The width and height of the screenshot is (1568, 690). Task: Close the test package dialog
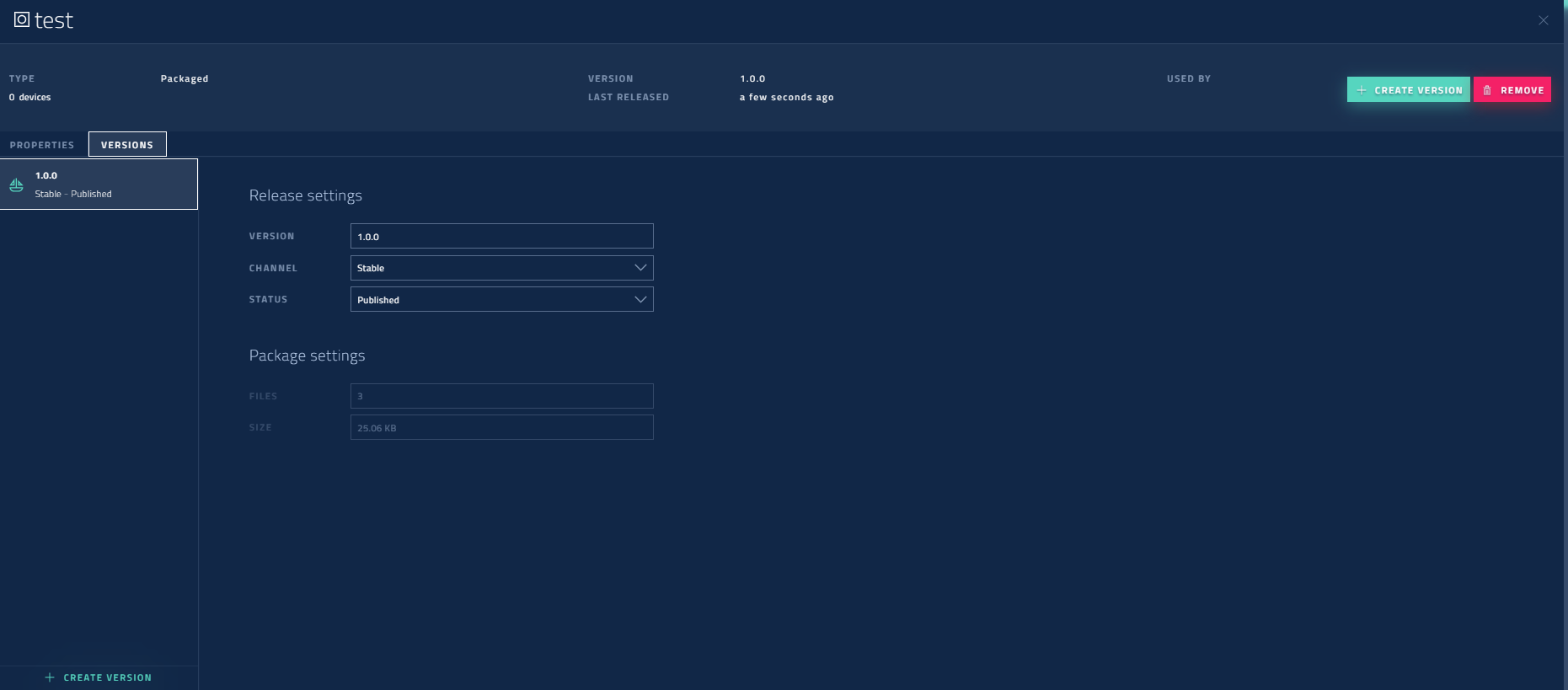click(x=1543, y=20)
